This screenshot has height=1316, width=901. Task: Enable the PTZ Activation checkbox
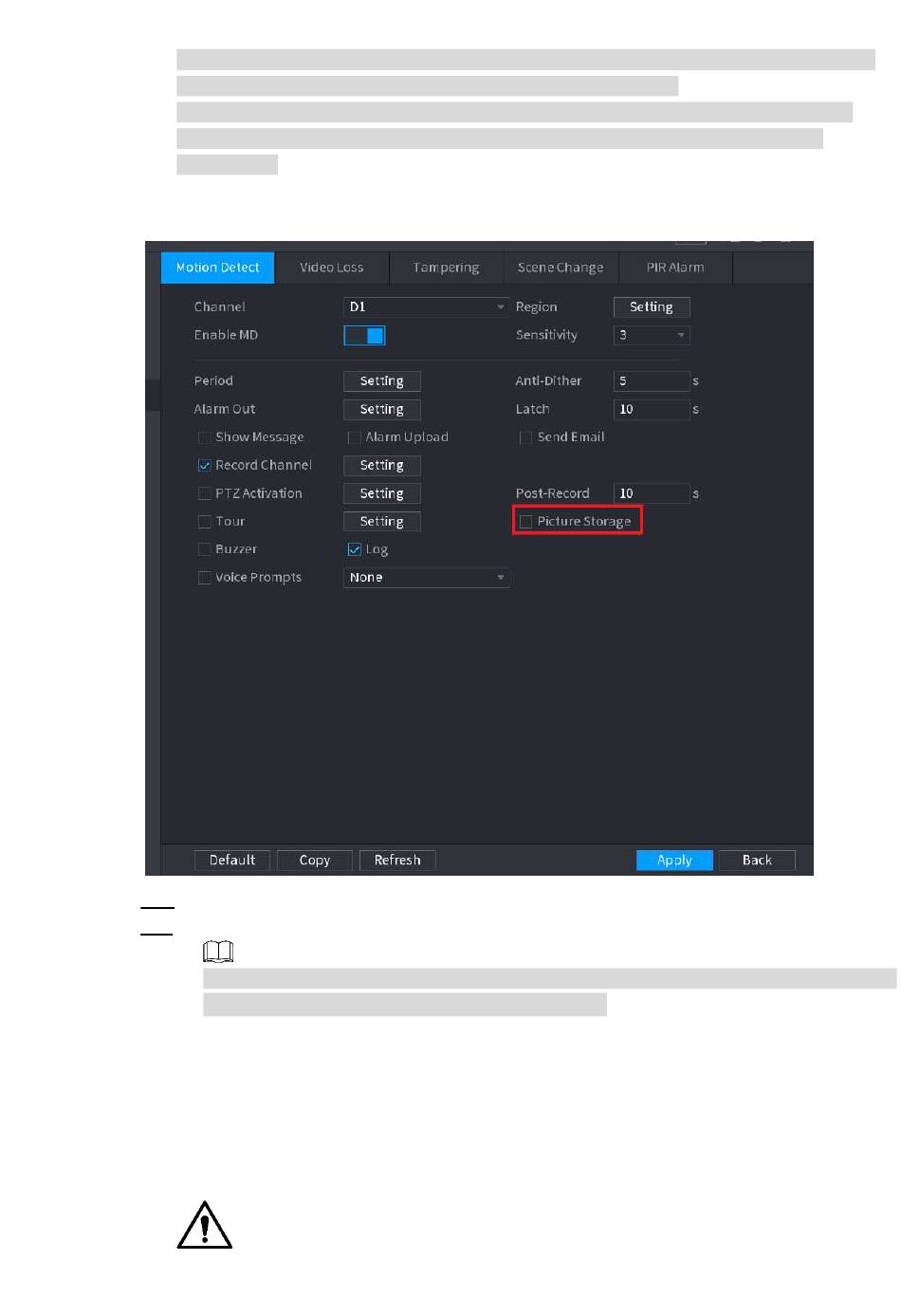coord(204,493)
